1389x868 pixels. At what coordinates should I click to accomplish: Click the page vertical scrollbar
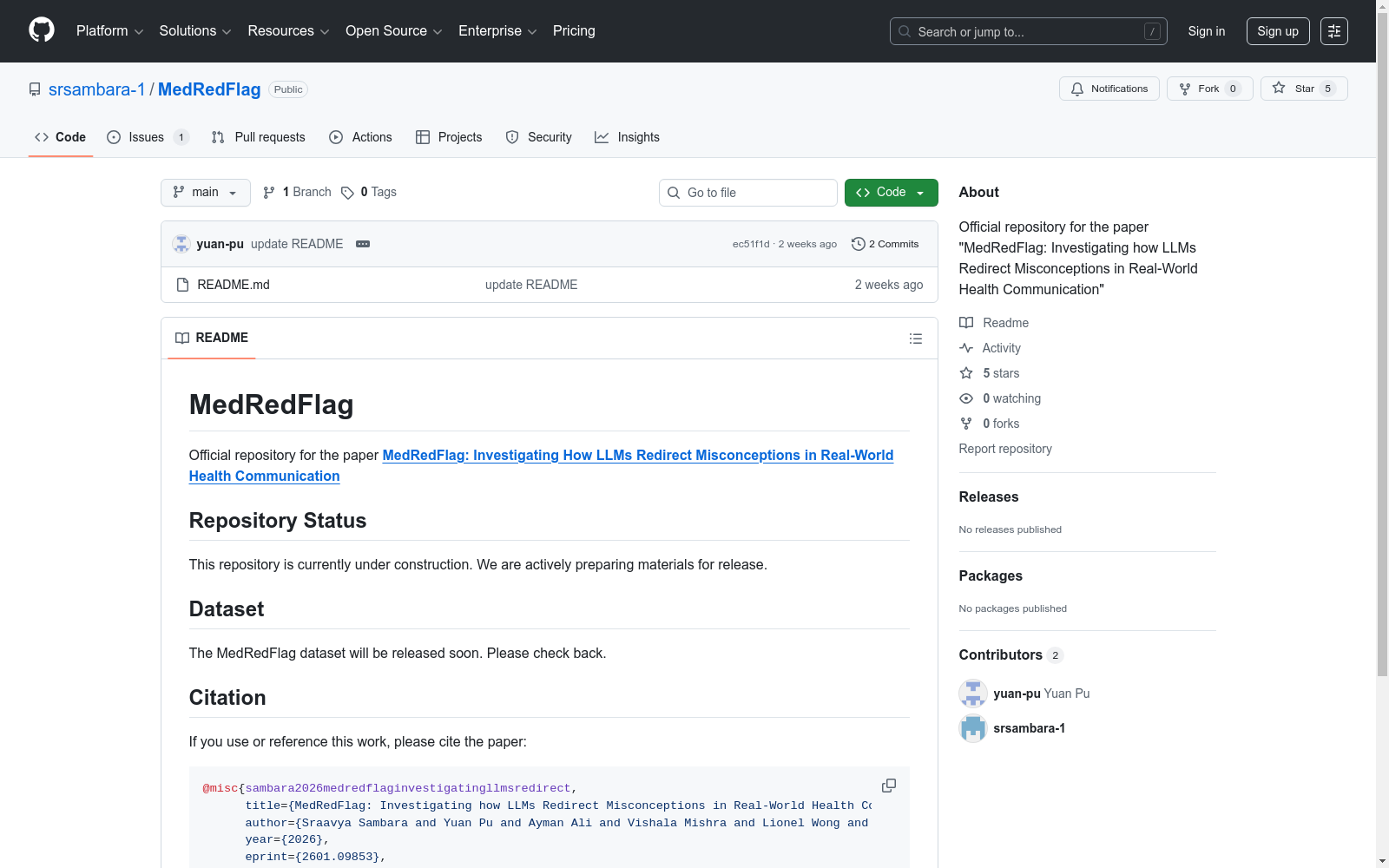point(1382,343)
